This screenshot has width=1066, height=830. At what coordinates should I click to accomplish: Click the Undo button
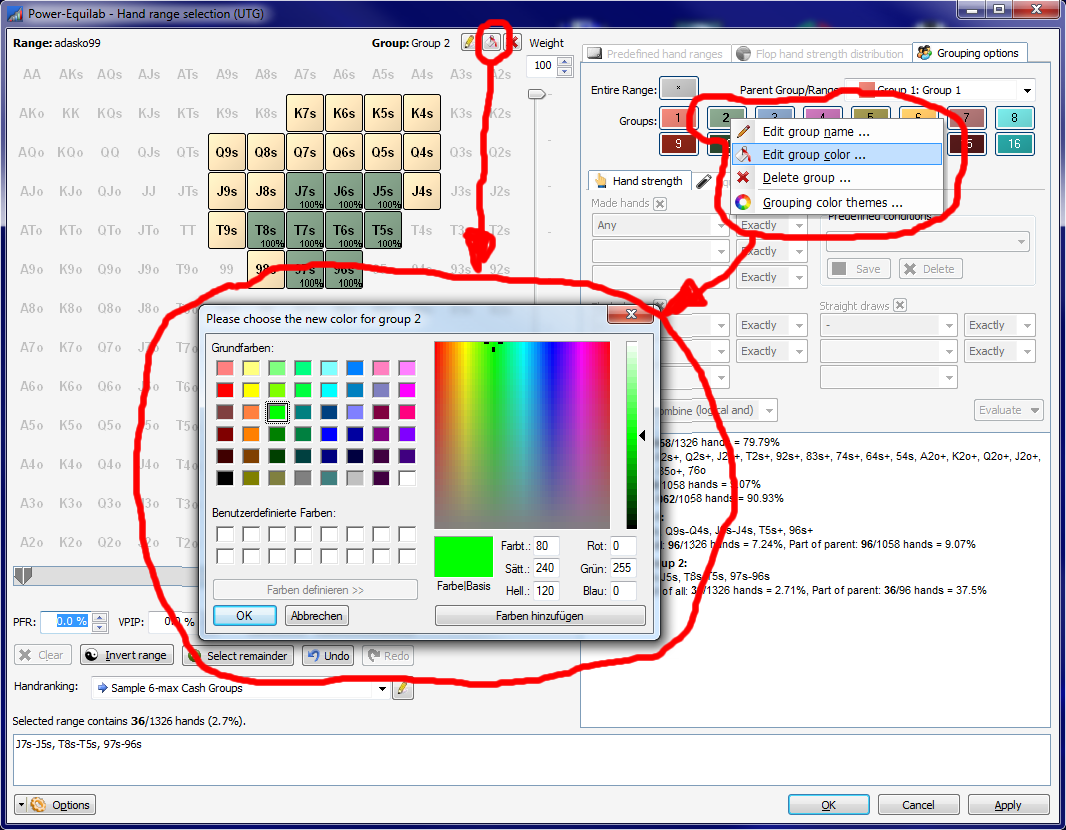328,655
